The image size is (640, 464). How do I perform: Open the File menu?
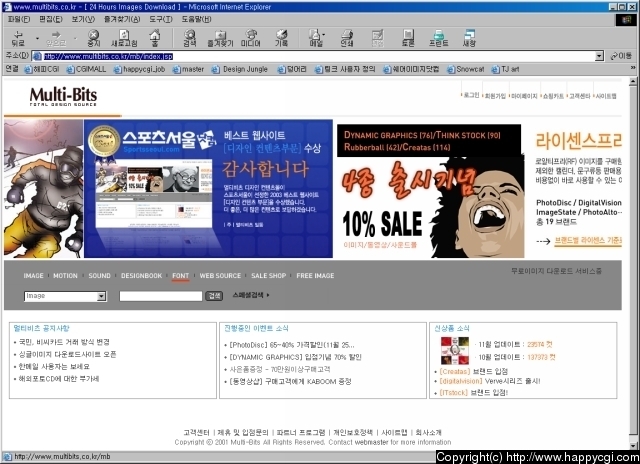point(19,19)
